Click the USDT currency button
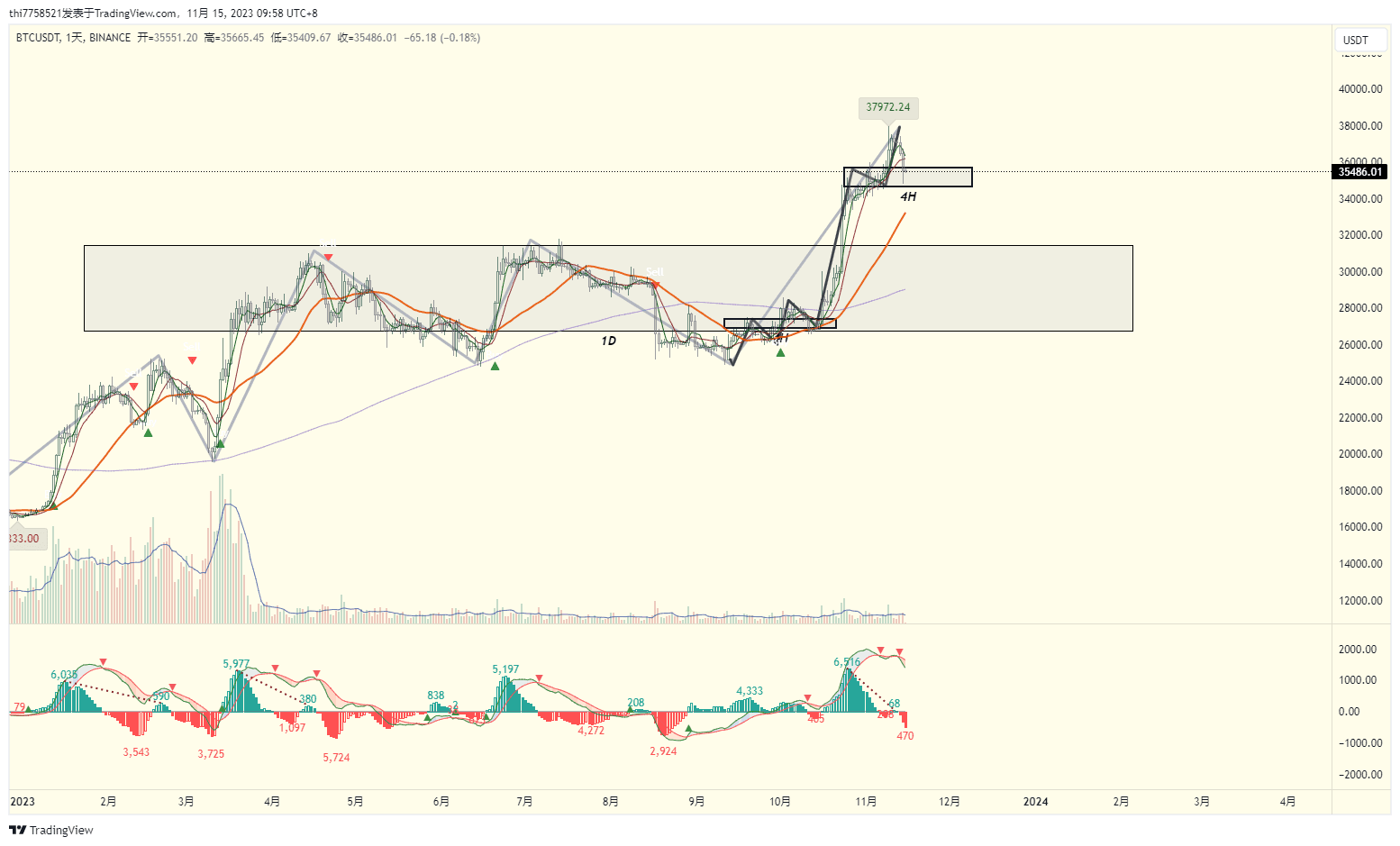This screenshot has width=1400, height=846. (1359, 40)
